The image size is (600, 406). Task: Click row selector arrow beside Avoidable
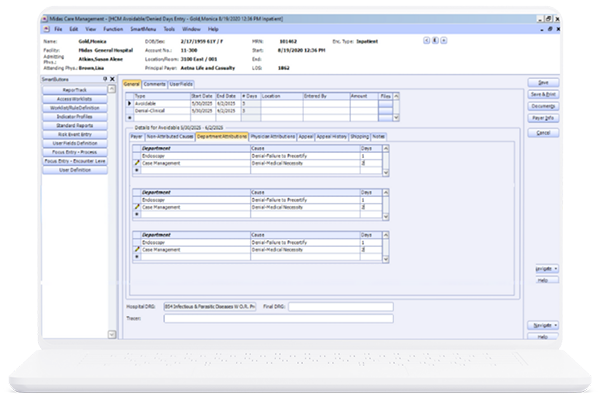pos(129,103)
